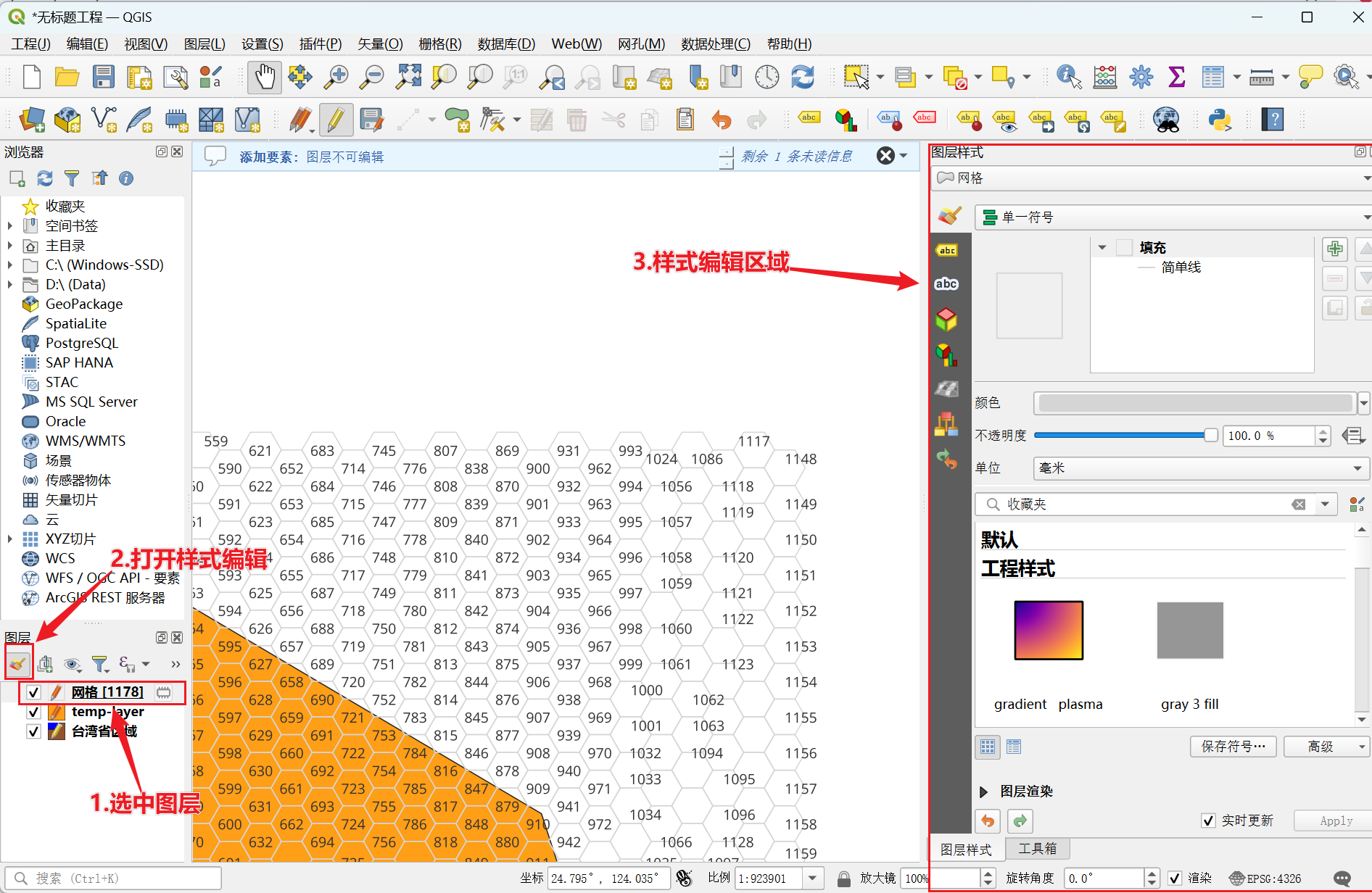Switch symbol list to icon view
Viewport: 1372px width, 893px height.
tap(988, 747)
